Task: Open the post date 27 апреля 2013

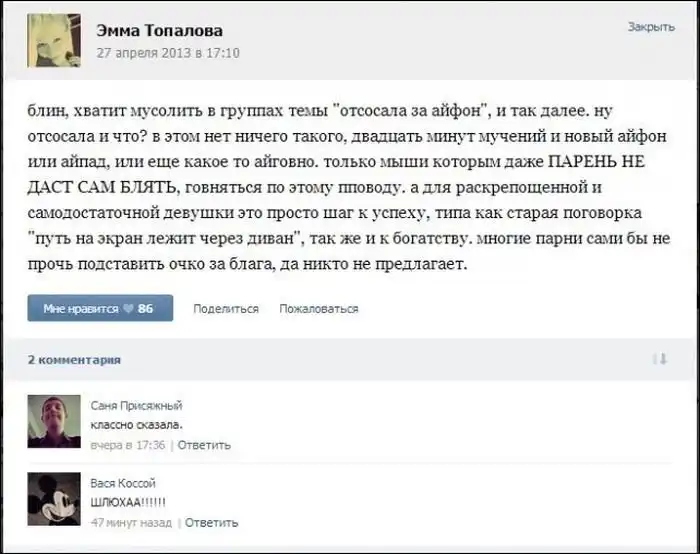Action: [x=168, y=53]
